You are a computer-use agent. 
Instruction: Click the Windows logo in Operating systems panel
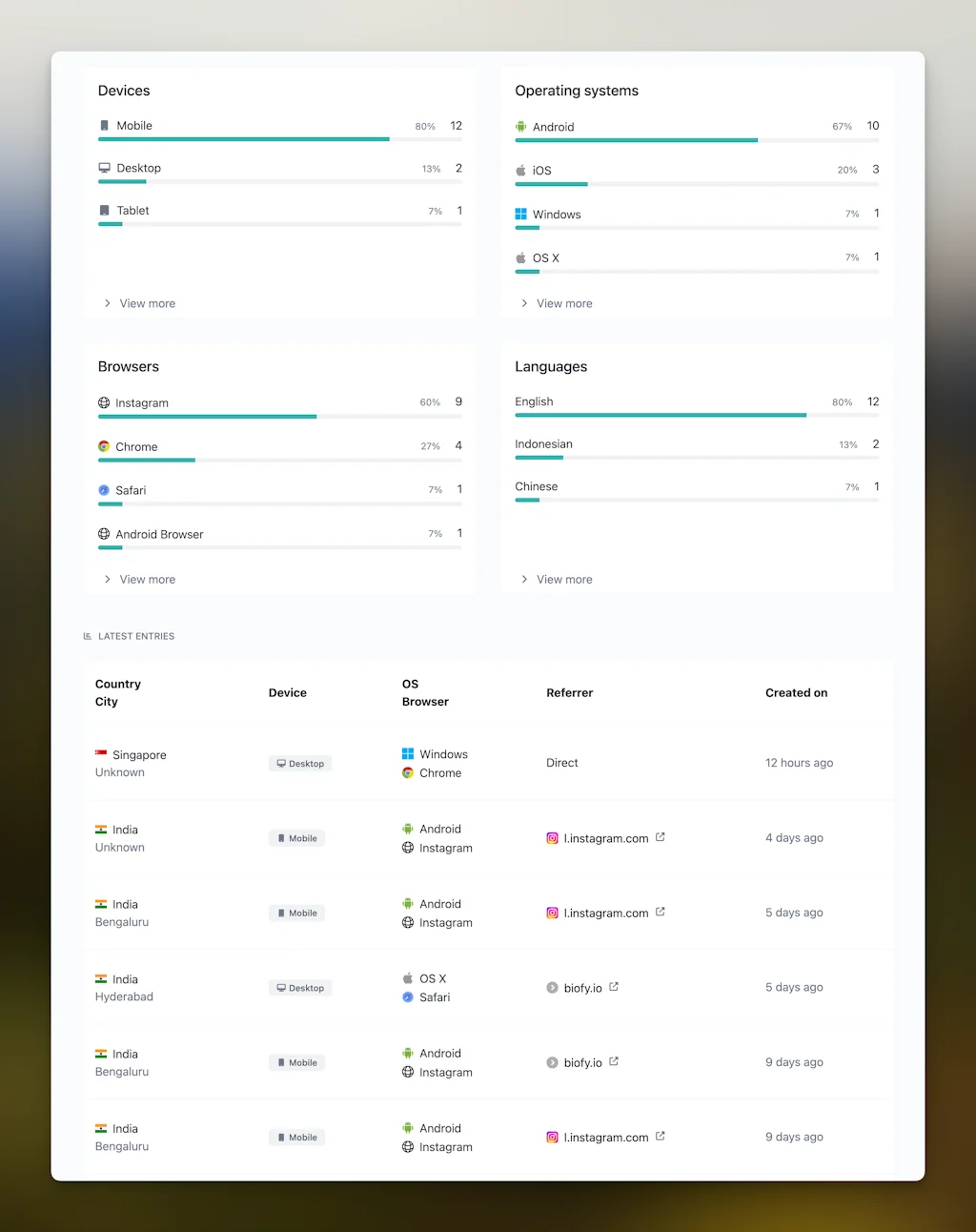pos(520,214)
